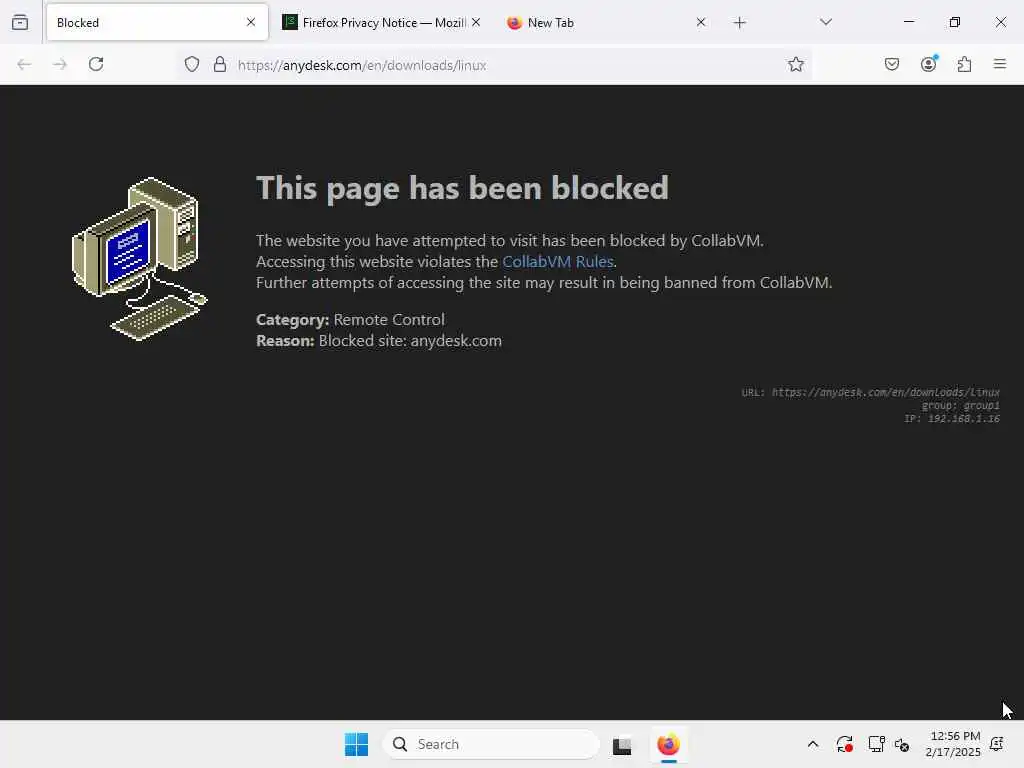Click the URL debug line text

pyautogui.click(x=871, y=392)
